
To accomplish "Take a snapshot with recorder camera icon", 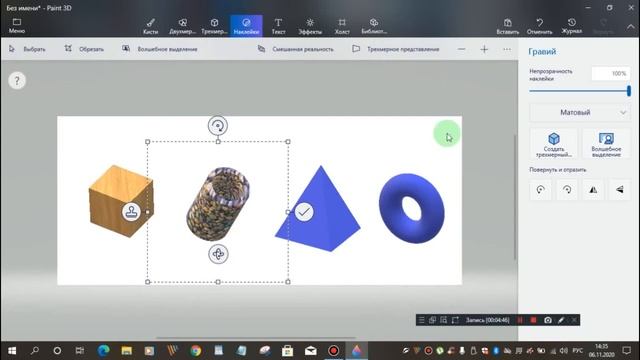I will coord(548,320).
